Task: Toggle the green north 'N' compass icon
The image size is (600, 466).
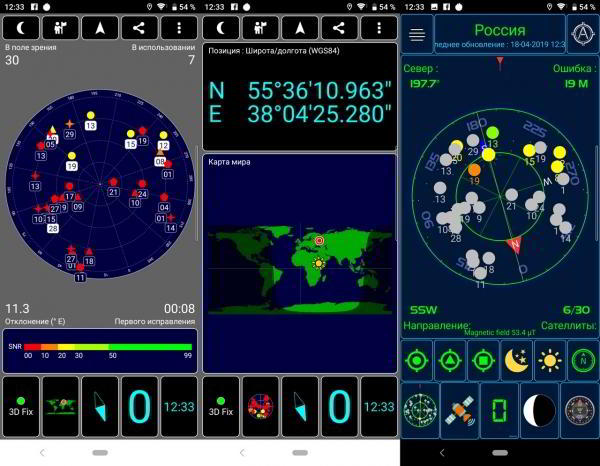Action: click(582, 360)
